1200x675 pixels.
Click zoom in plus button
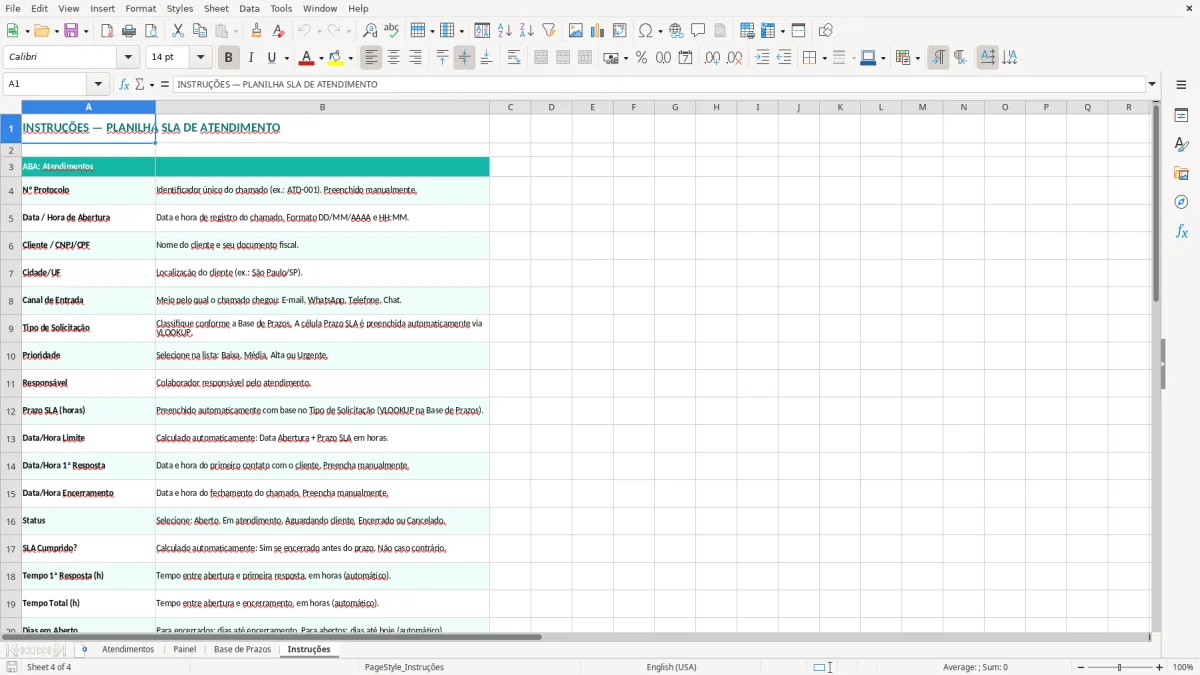(1160, 667)
